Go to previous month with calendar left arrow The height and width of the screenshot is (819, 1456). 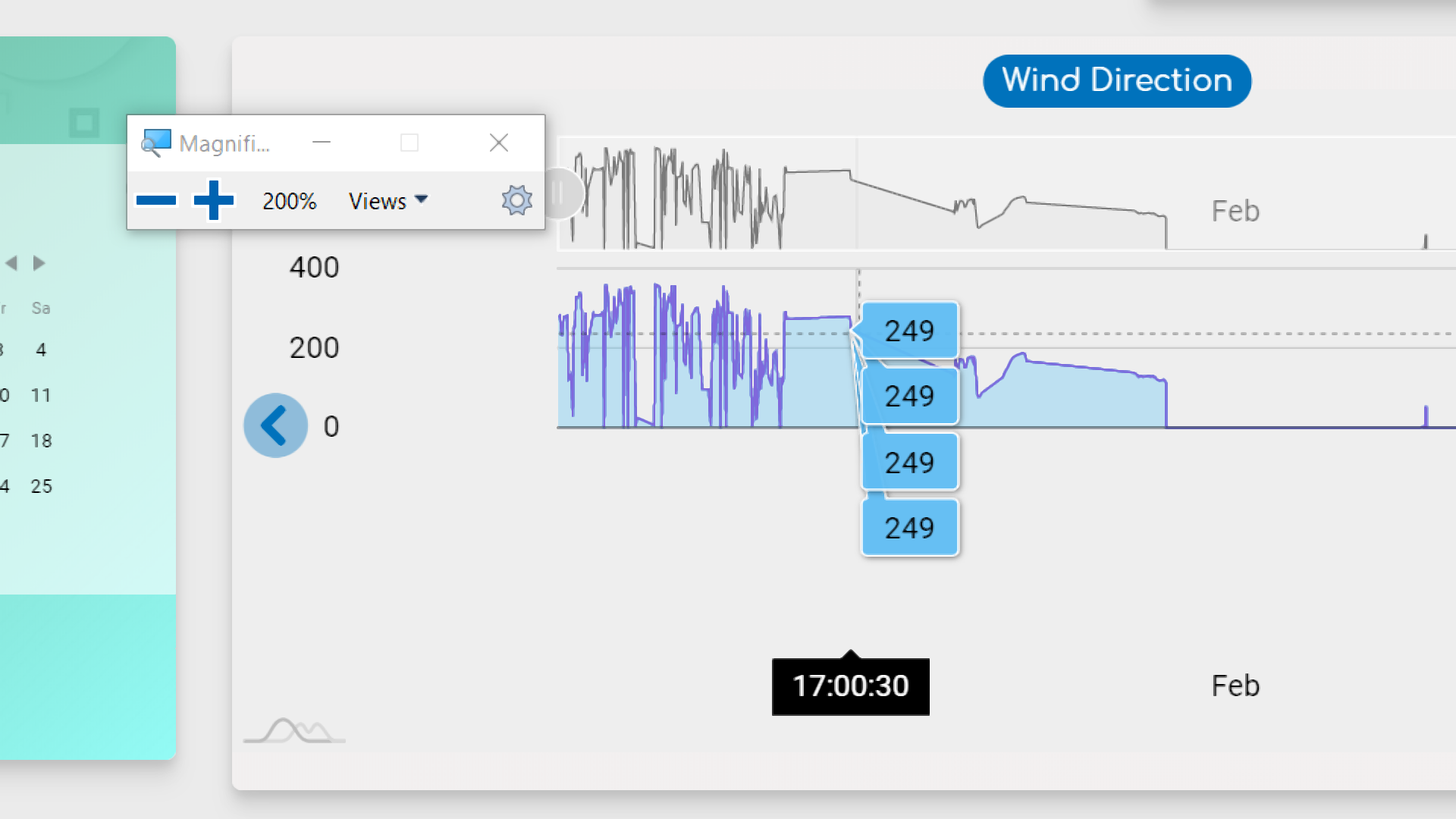pyautogui.click(x=11, y=263)
